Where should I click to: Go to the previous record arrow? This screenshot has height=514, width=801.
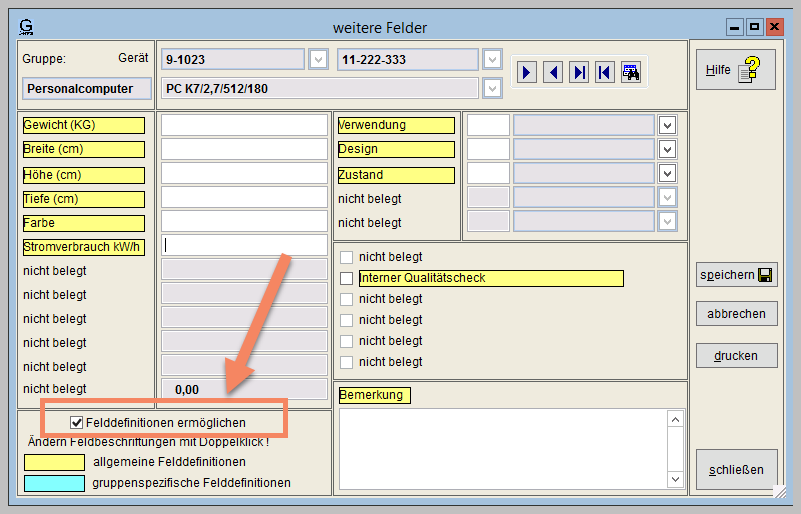[x=553, y=72]
